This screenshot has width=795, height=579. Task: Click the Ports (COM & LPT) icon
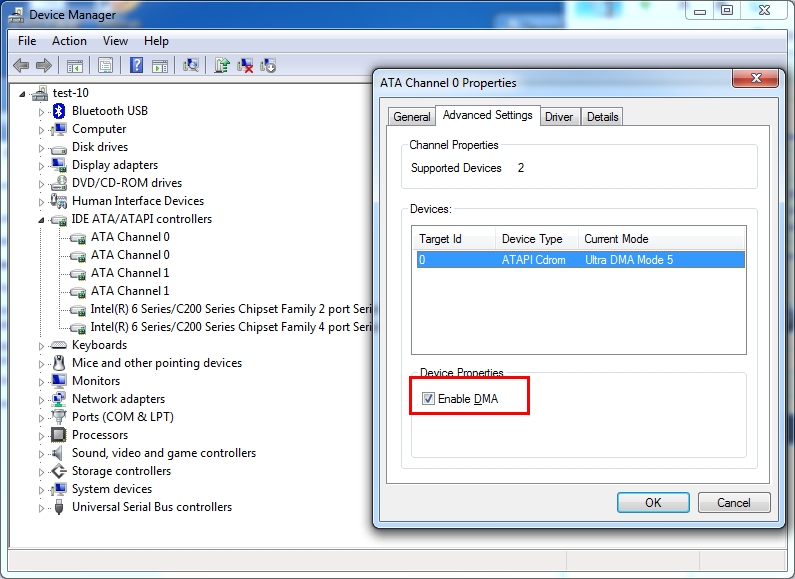(59, 417)
